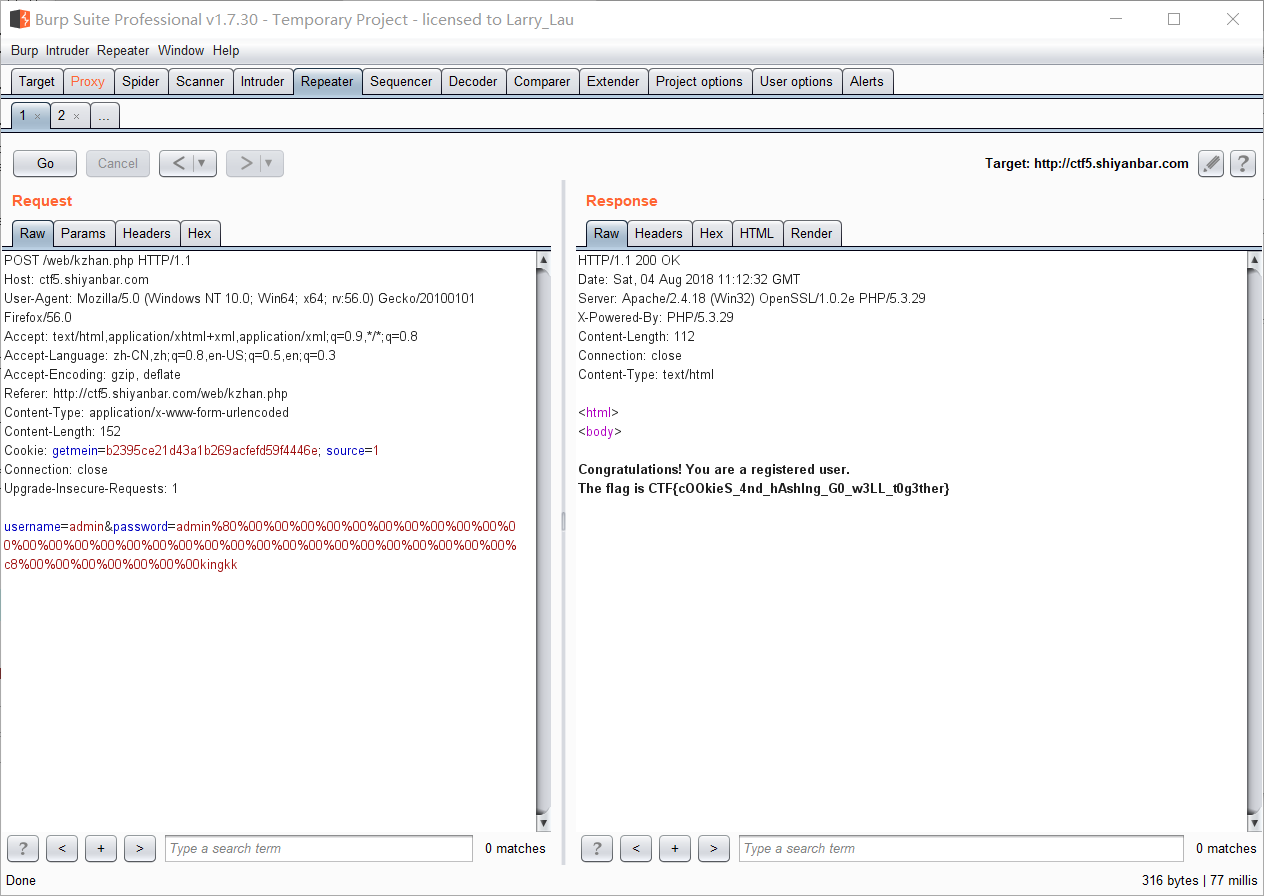Show response Render view

tap(812, 233)
